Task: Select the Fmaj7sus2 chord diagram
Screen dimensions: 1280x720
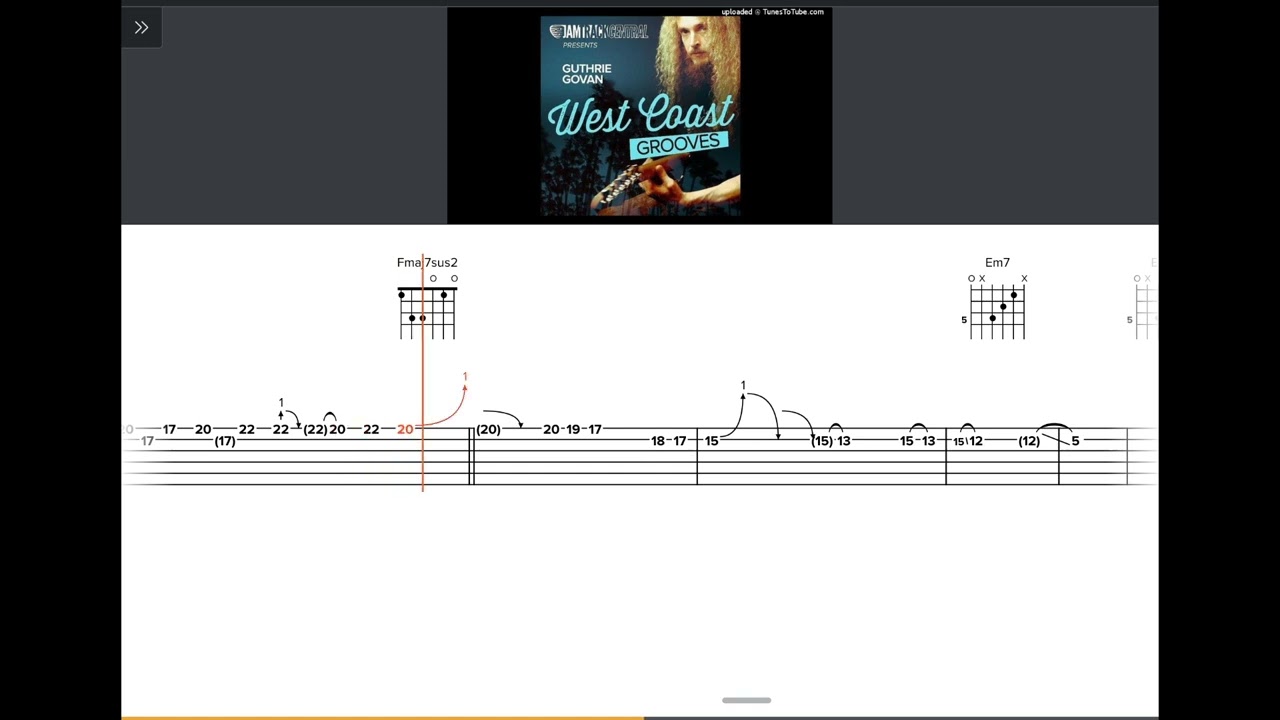Action: click(x=427, y=308)
